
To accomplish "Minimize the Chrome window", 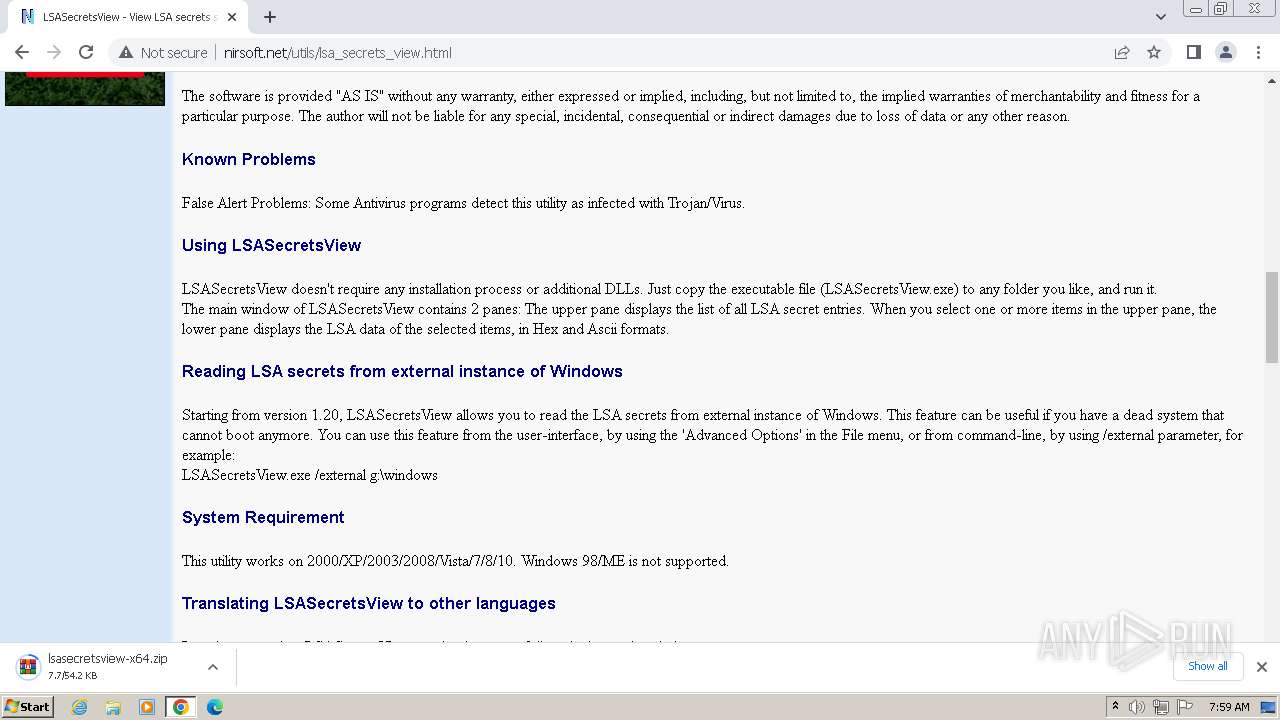I will click(1194, 9).
